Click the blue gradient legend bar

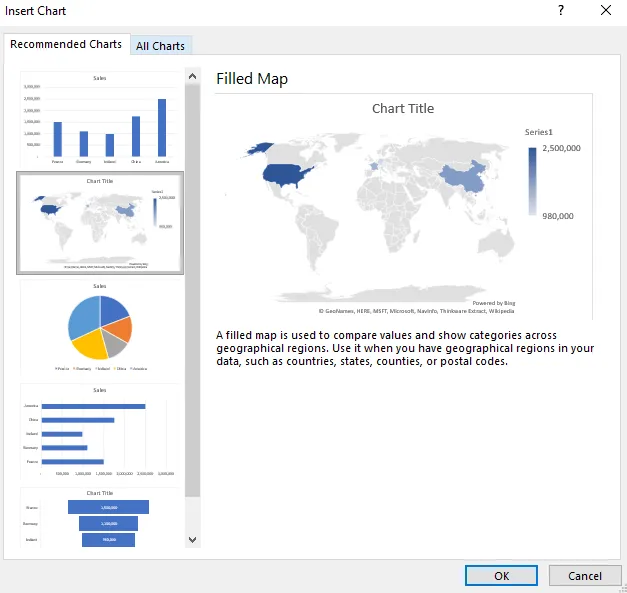532,182
